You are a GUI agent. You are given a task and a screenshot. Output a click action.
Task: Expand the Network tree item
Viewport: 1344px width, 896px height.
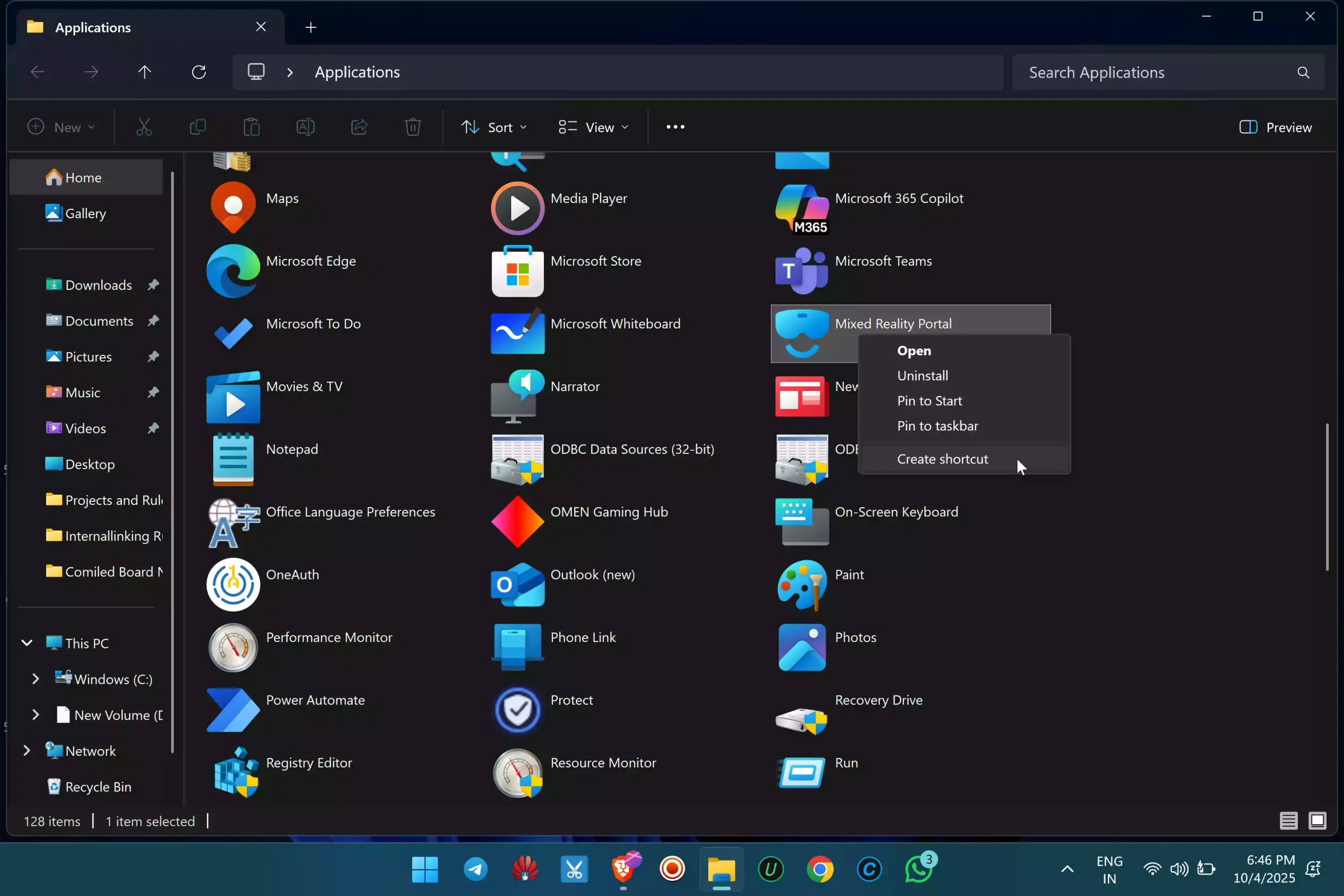point(26,750)
